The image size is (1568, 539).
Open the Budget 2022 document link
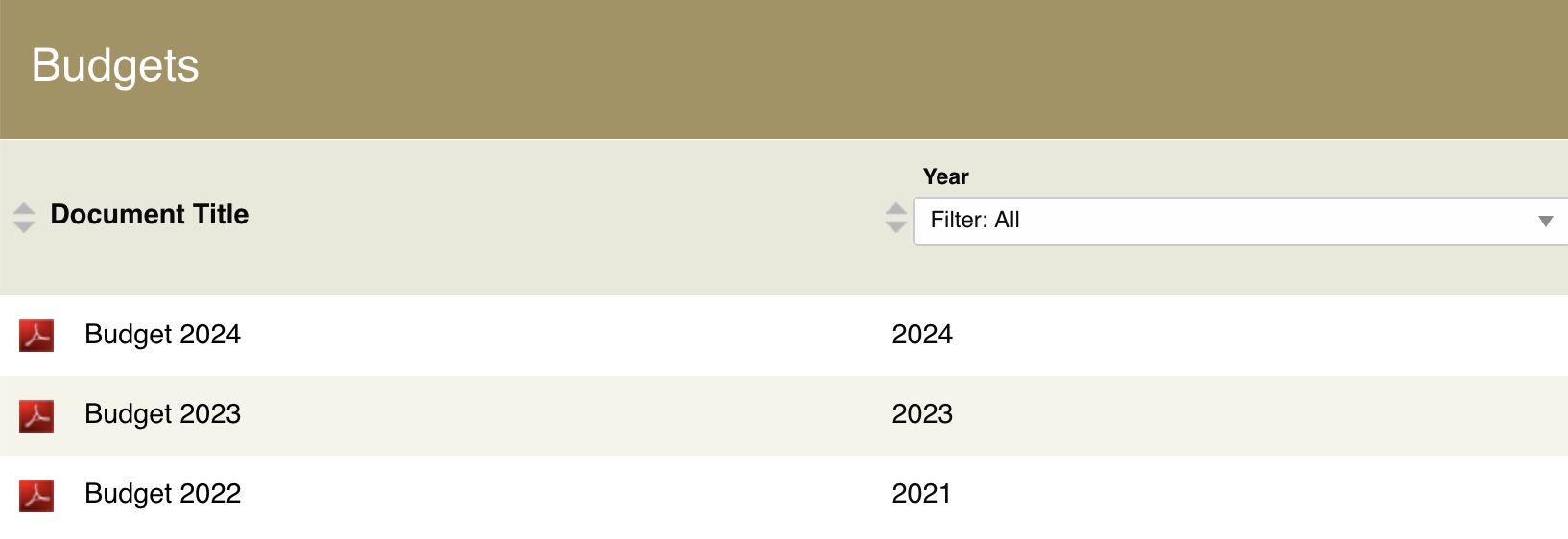162,494
